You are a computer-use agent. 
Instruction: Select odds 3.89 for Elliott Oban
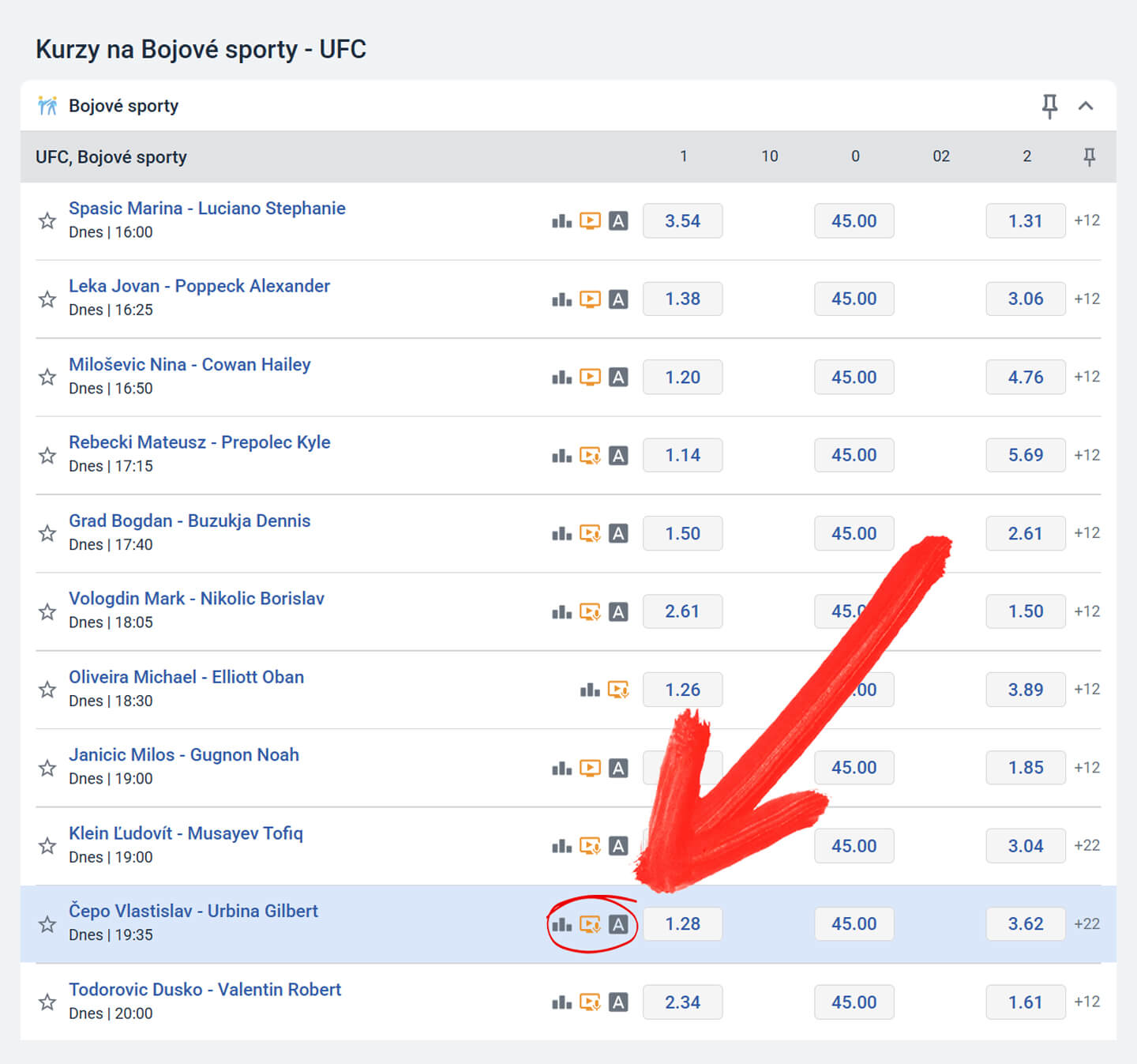pos(1026,690)
